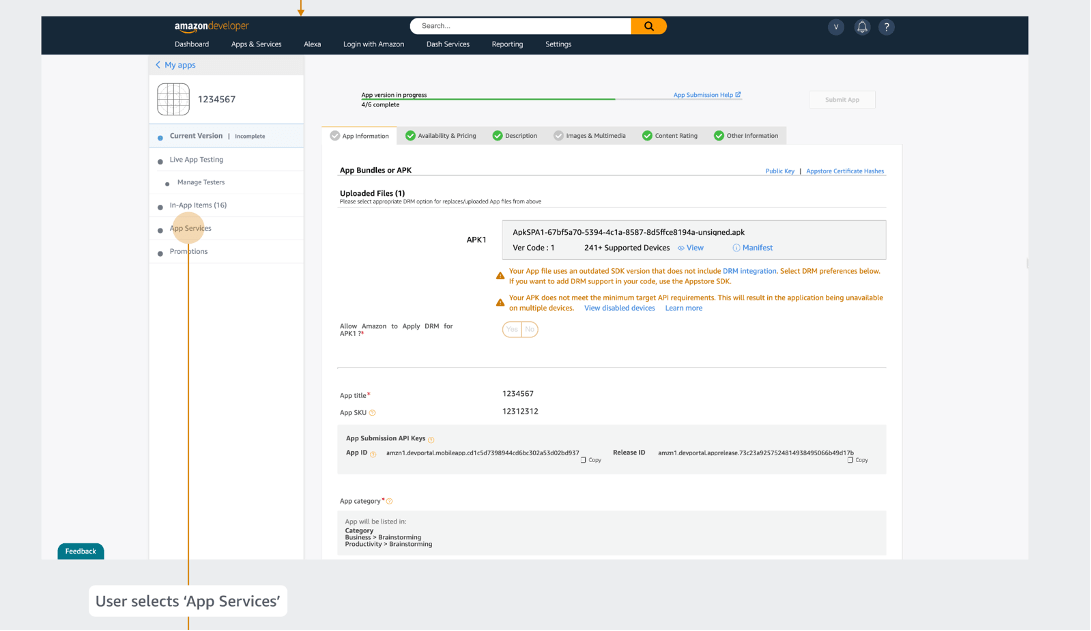The height and width of the screenshot is (631, 1091).
Task: Click the orange search magnifier button
Action: click(x=648, y=26)
